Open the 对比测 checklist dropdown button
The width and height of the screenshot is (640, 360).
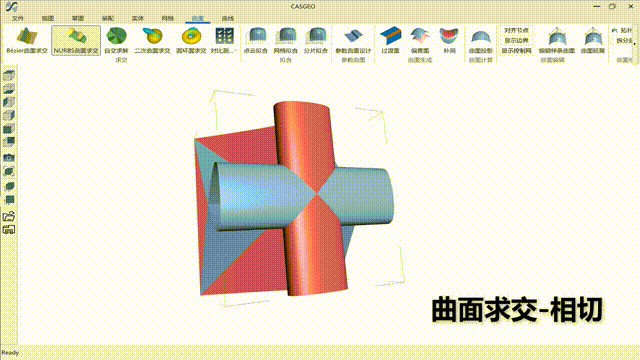click(x=224, y=40)
